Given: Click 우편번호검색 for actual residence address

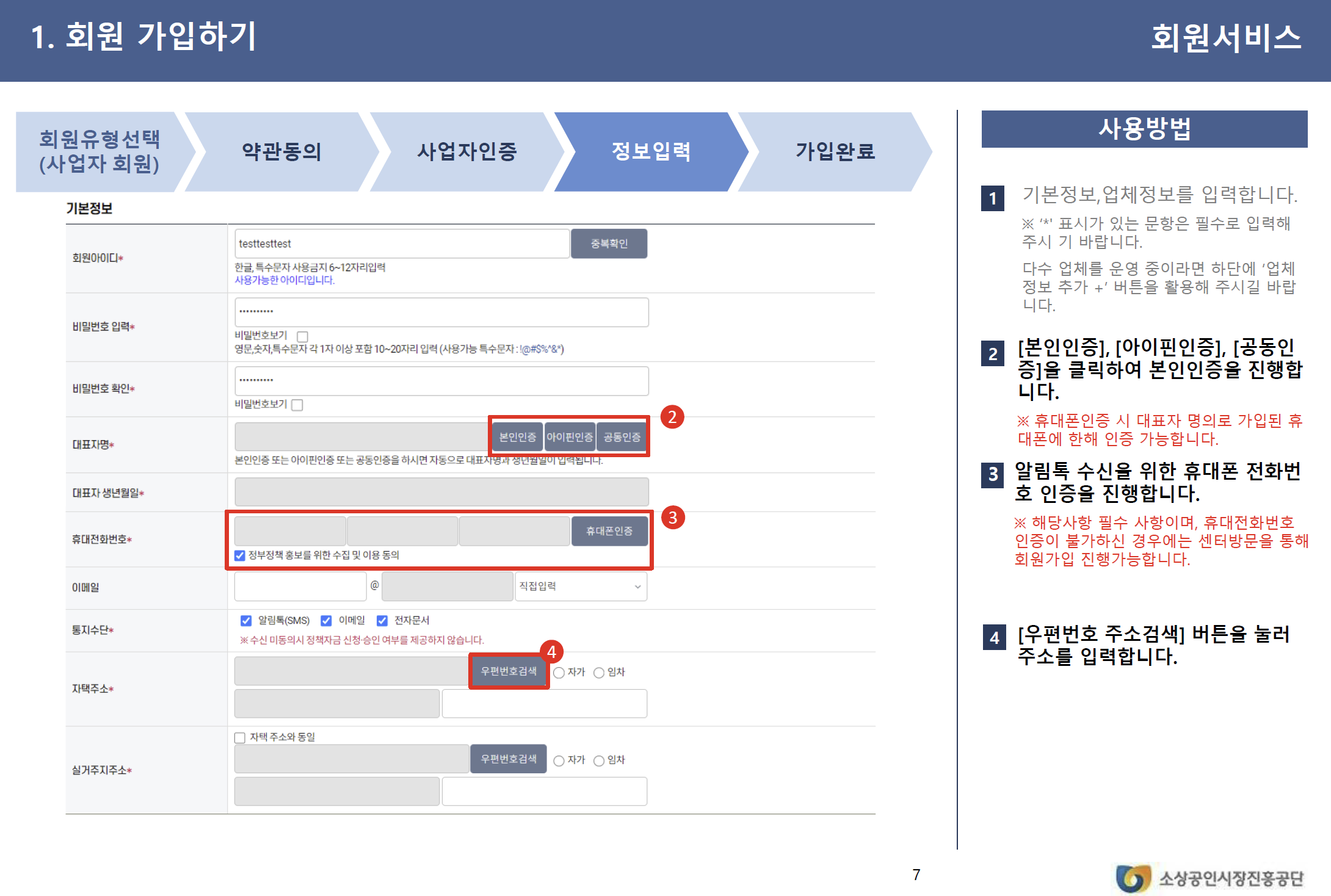Looking at the screenshot, I should (509, 759).
